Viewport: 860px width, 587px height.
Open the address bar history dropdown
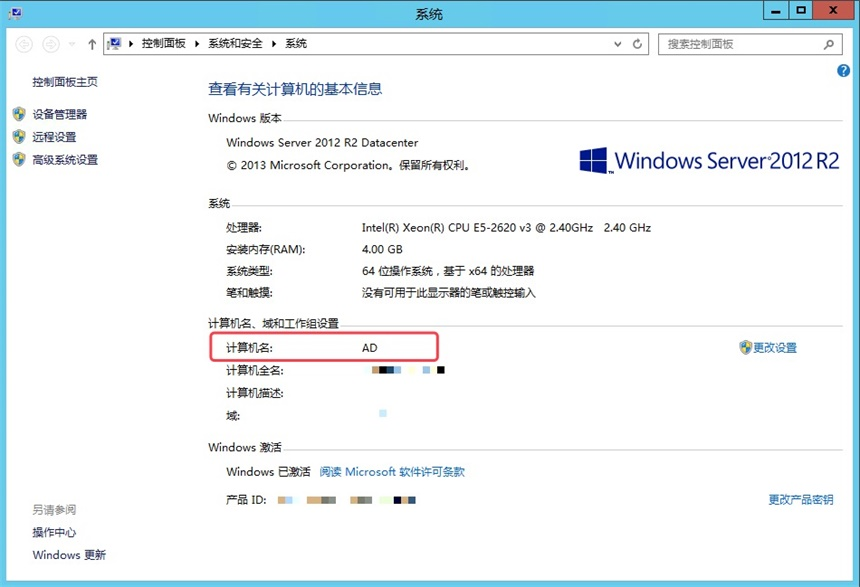coord(618,44)
